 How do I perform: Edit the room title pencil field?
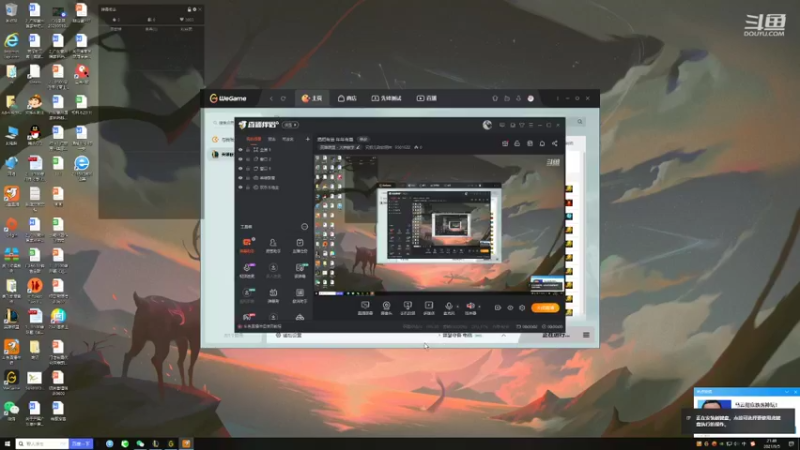[x=339, y=147]
